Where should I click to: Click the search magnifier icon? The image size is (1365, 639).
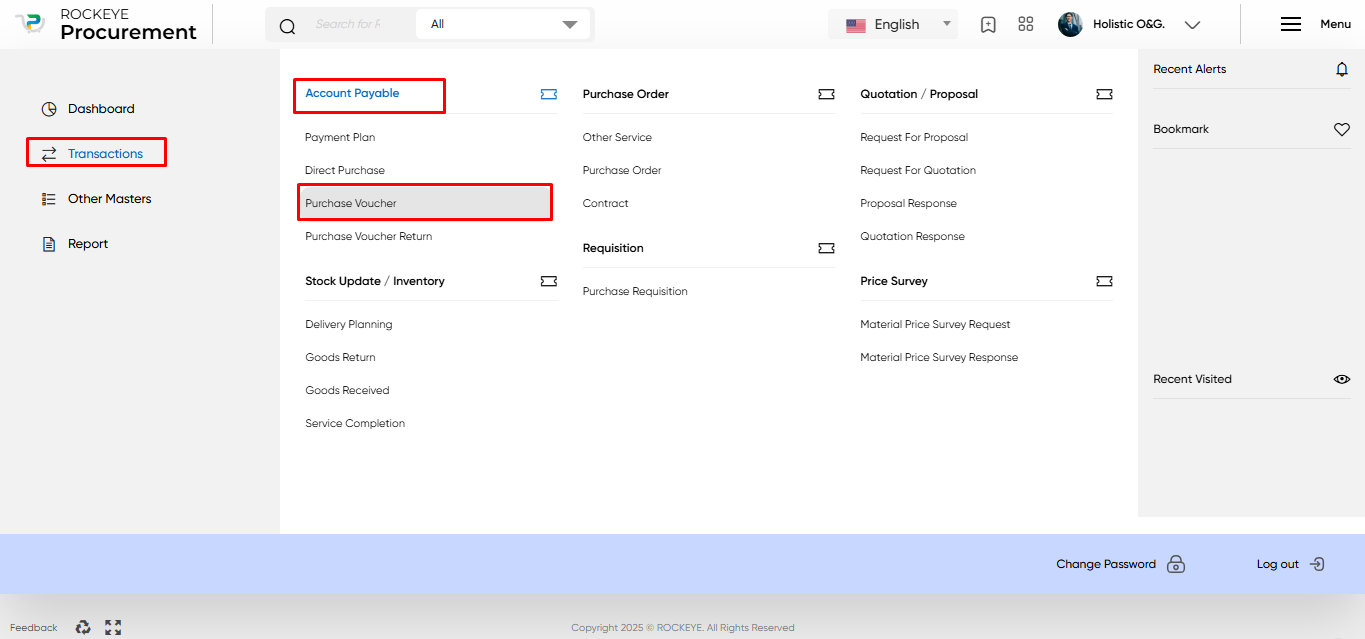click(287, 26)
